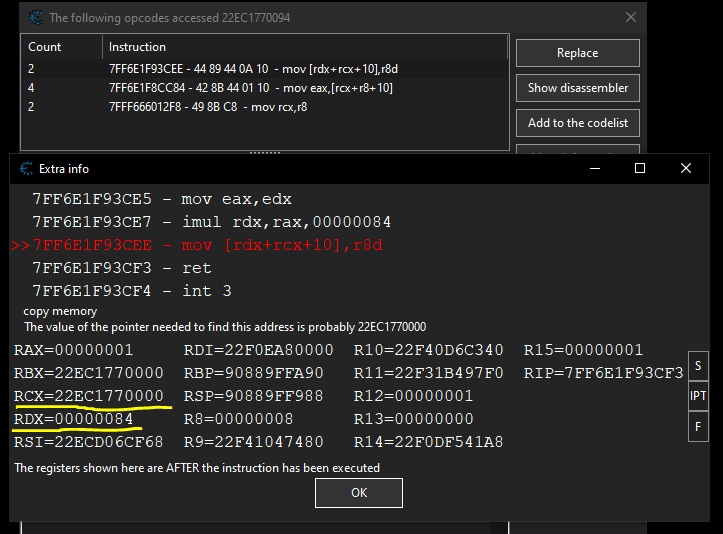Minimize the Extra info window
The width and height of the screenshot is (723, 534).
click(x=595, y=169)
